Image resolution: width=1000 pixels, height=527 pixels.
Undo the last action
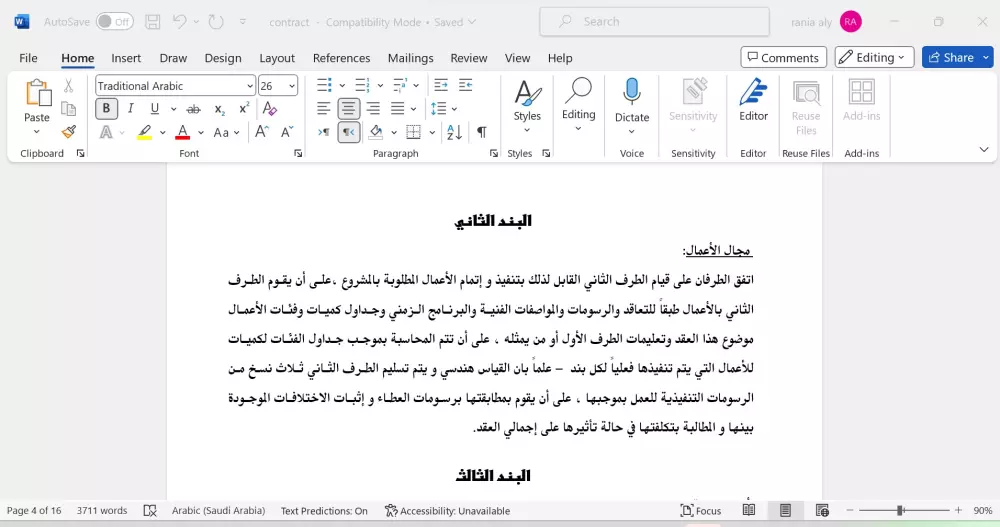click(180, 22)
